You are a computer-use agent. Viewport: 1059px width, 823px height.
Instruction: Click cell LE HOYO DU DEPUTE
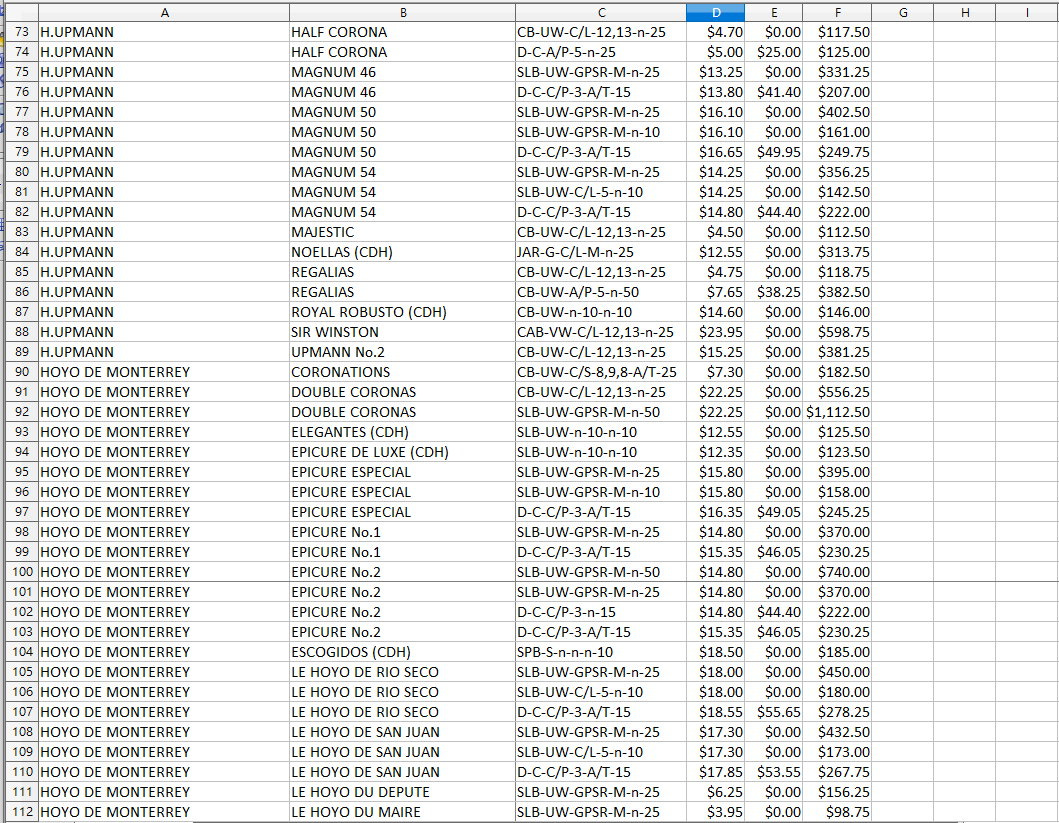coord(403,792)
